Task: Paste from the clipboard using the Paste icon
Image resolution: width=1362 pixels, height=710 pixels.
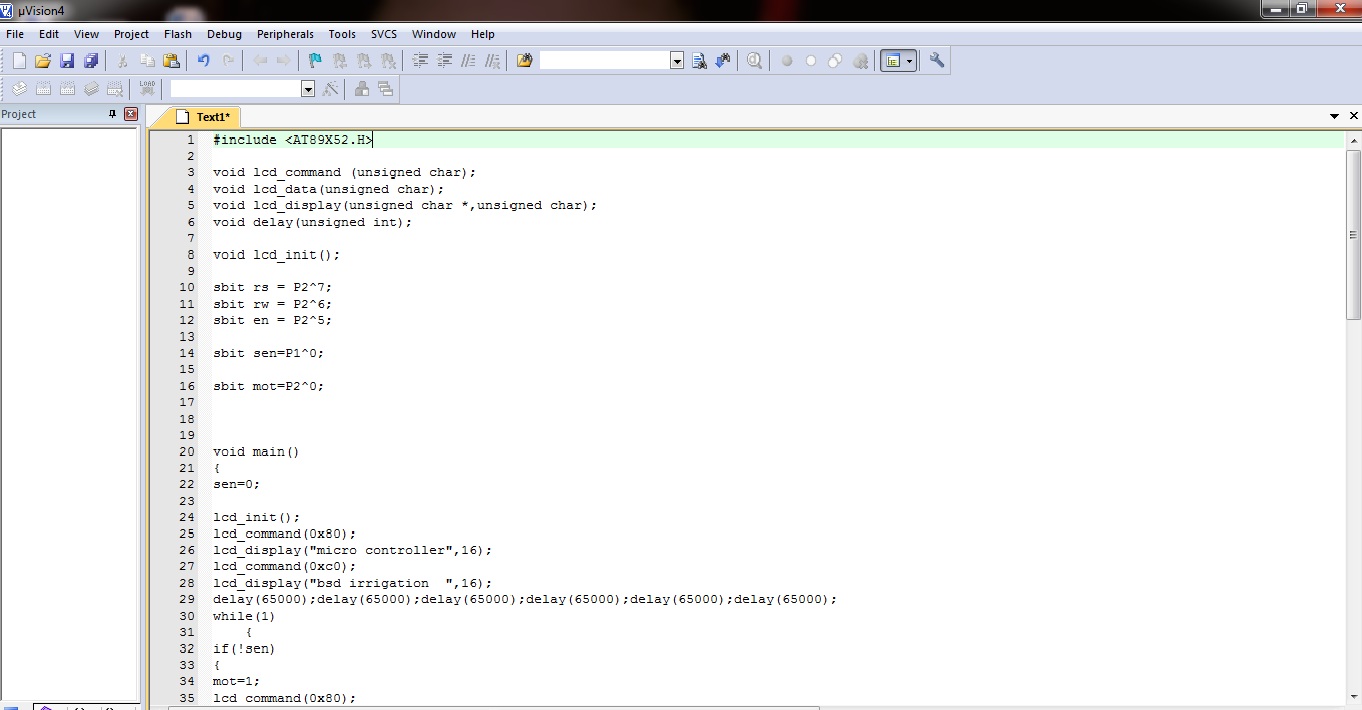Action: click(171, 61)
